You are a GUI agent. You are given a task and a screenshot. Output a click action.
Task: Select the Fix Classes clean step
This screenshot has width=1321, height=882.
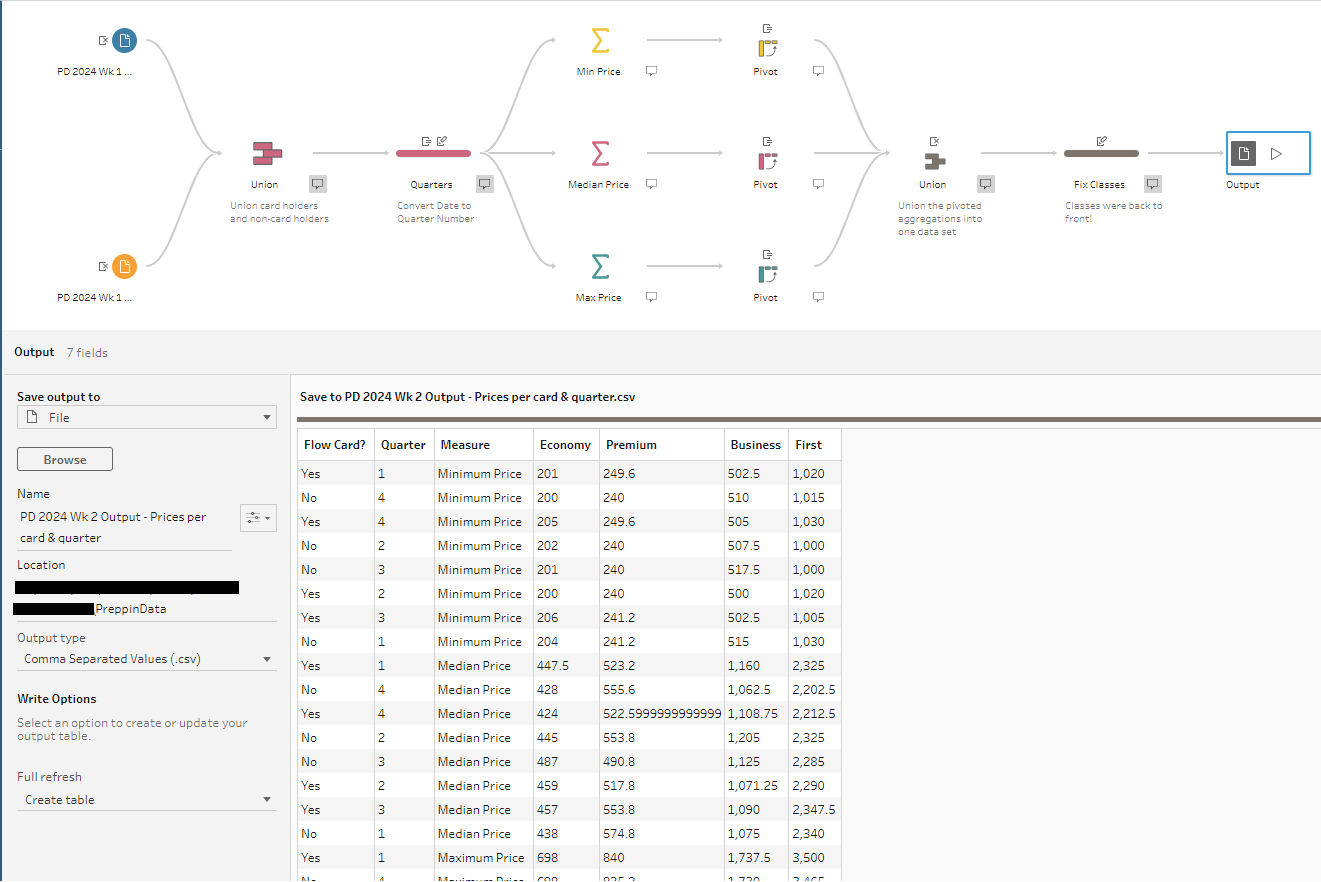tap(1100, 154)
